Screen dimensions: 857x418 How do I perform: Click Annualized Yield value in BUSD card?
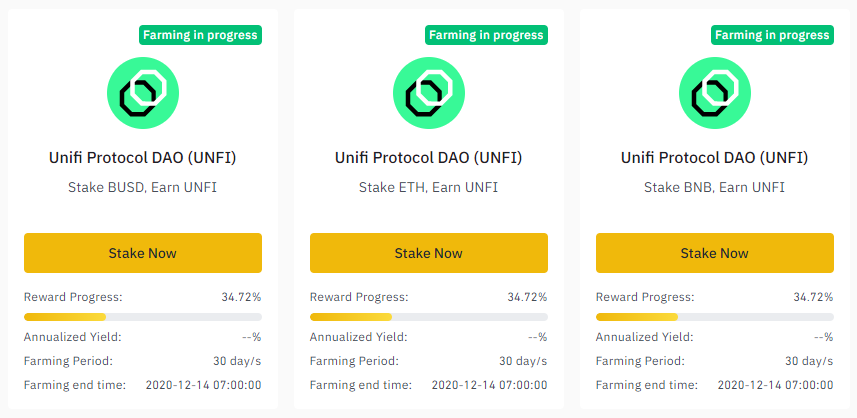[251, 337]
